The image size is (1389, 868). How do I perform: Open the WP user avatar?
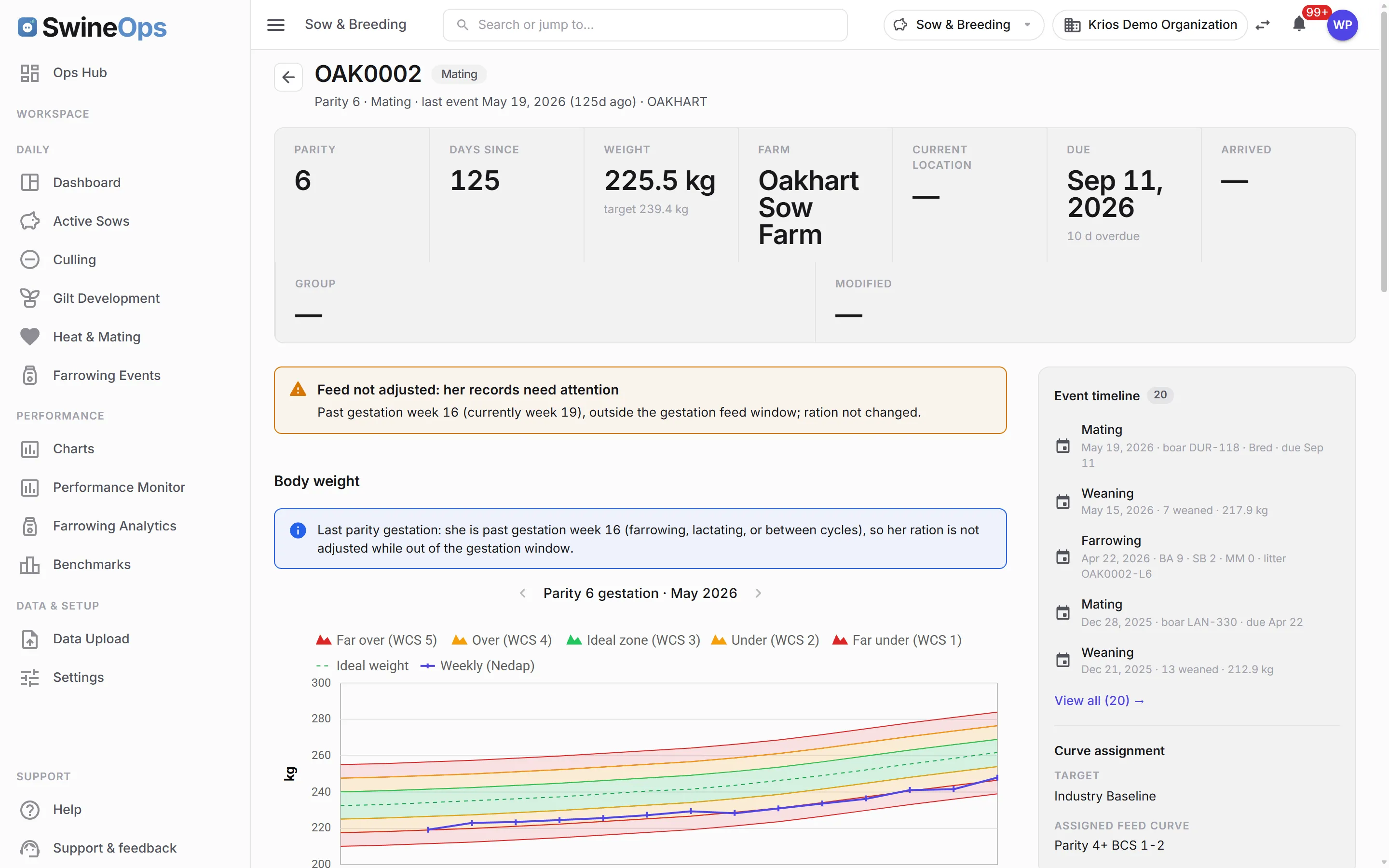tap(1342, 25)
